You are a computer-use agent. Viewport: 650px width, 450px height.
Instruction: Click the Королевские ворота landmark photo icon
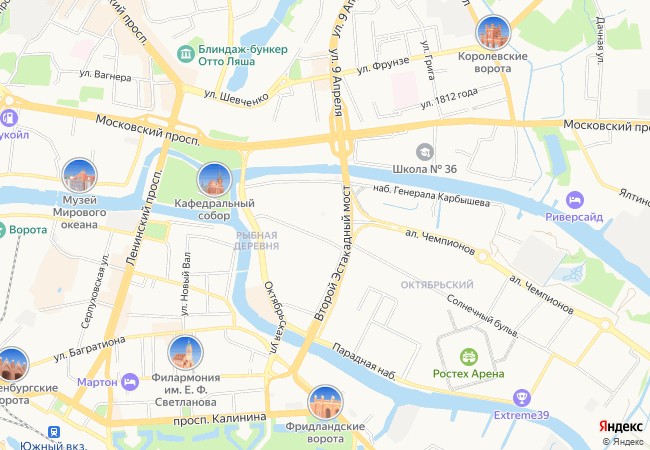pyautogui.click(x=493, y=32)
